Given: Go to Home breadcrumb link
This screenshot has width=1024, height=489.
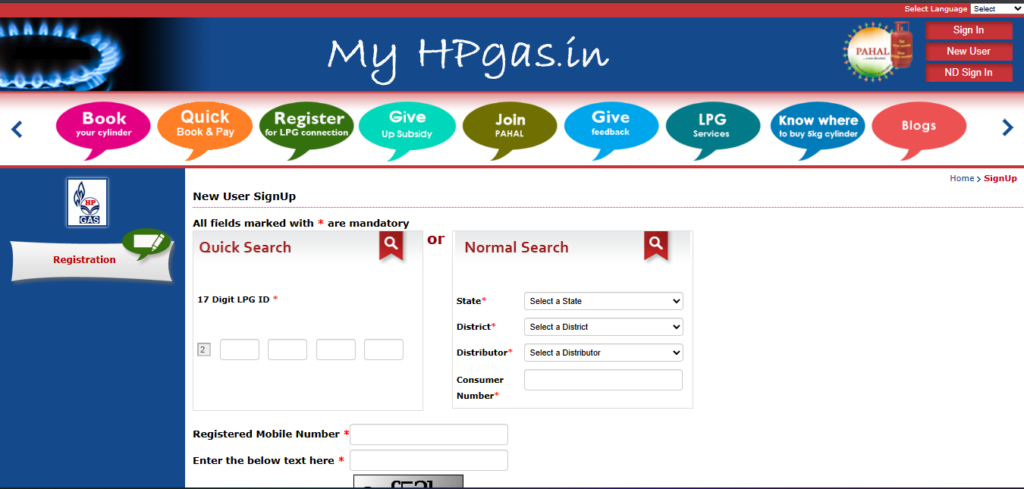Looking at the screenshot, I should tap(961, 178).
